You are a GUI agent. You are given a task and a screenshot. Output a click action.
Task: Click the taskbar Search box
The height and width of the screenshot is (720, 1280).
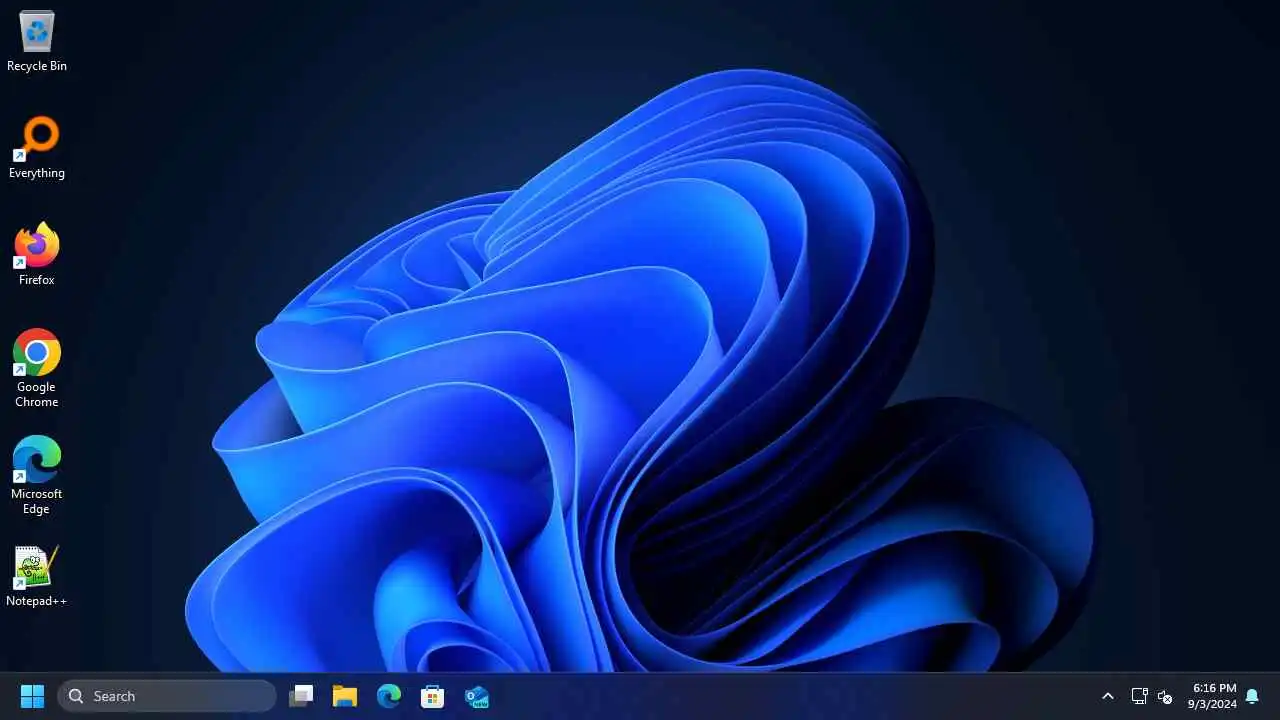[x=167, y=696]
